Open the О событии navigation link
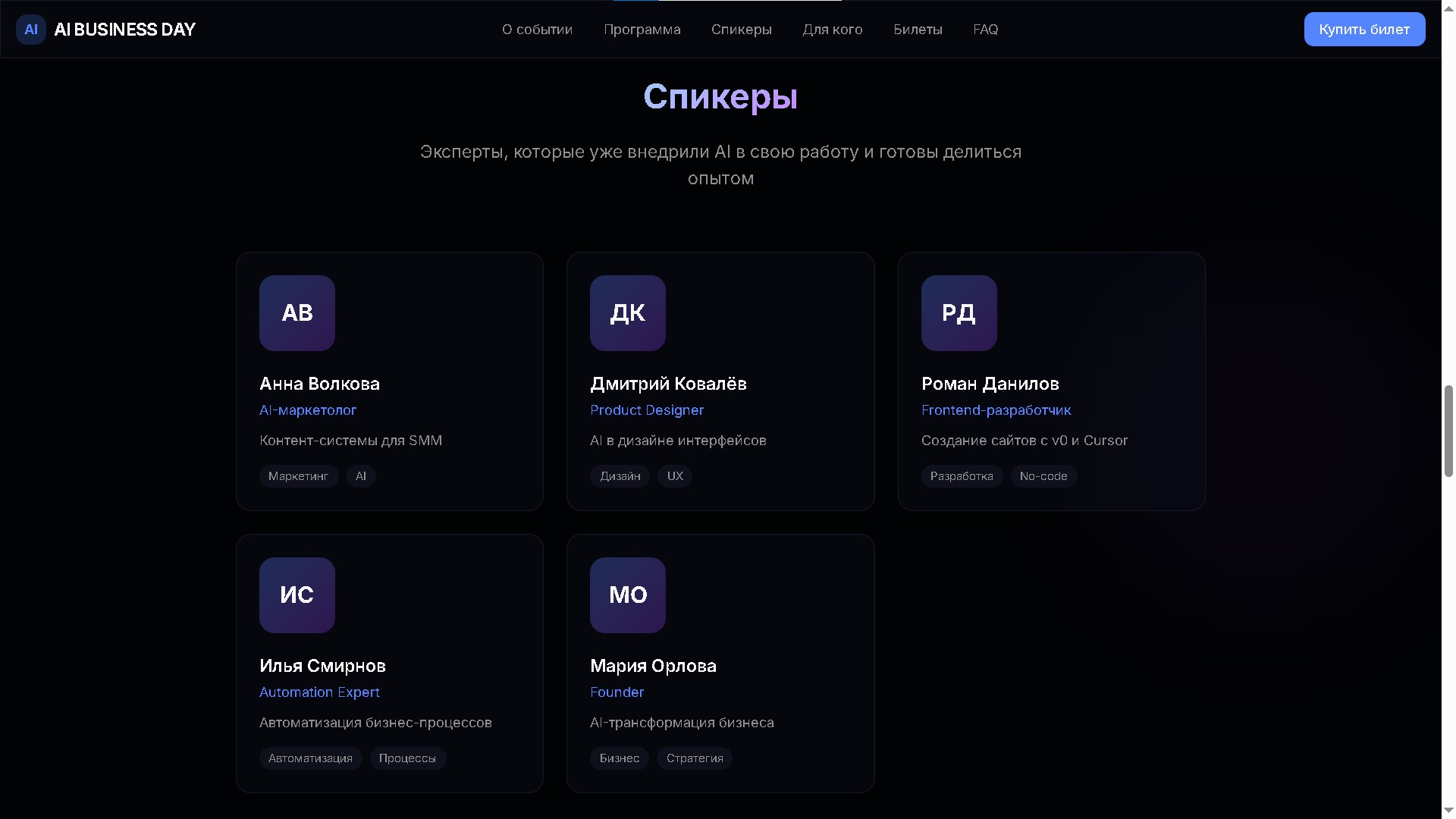The width and height of the screenshot is (1456, 819). (x=538, y=30)
